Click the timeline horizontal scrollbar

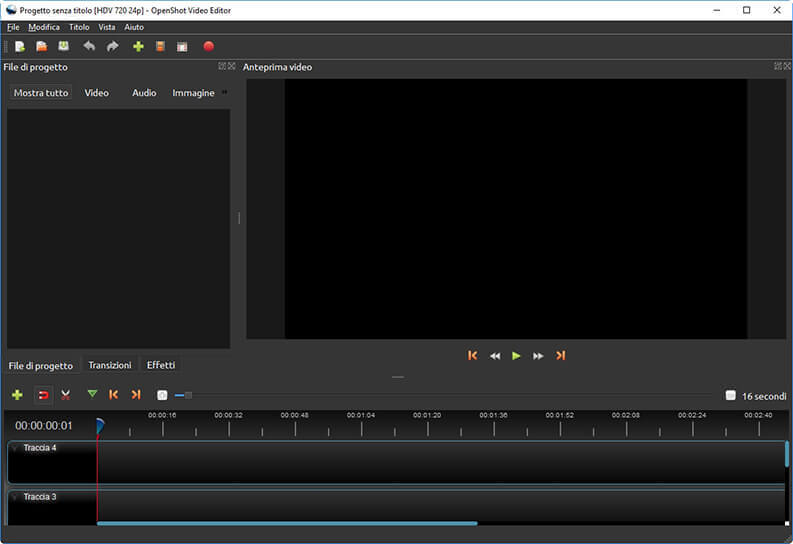tap(287, 523)
